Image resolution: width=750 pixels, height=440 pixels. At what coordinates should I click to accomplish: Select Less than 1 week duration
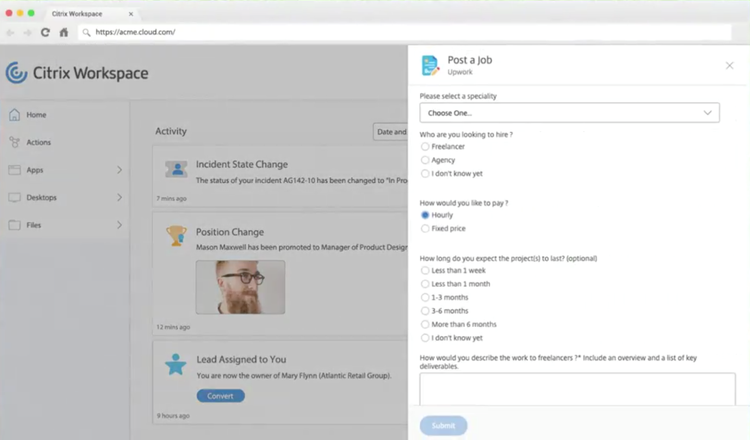click(425, 270)
